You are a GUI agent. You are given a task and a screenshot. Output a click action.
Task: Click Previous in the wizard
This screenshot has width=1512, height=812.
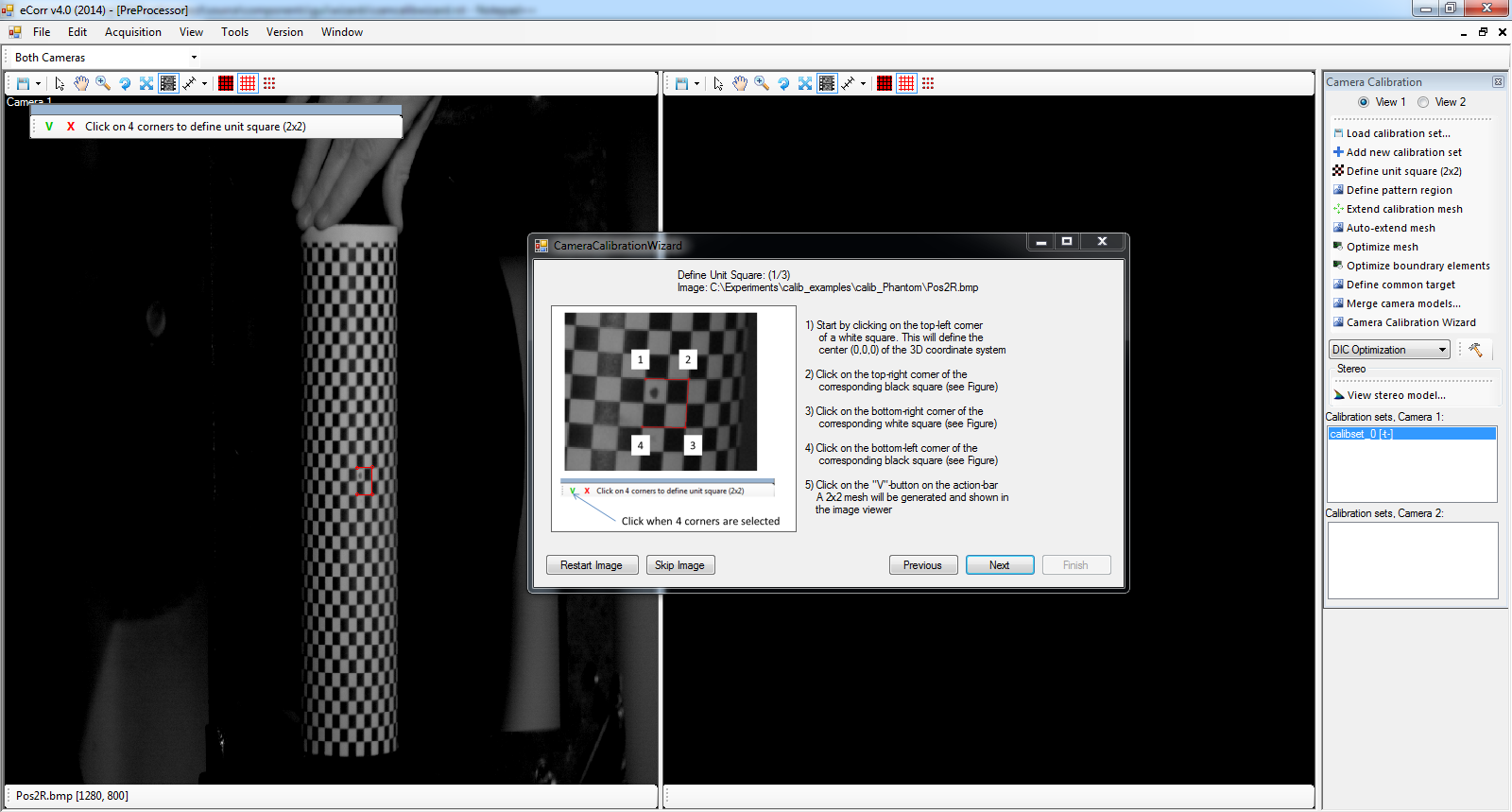tap(922, 565)
